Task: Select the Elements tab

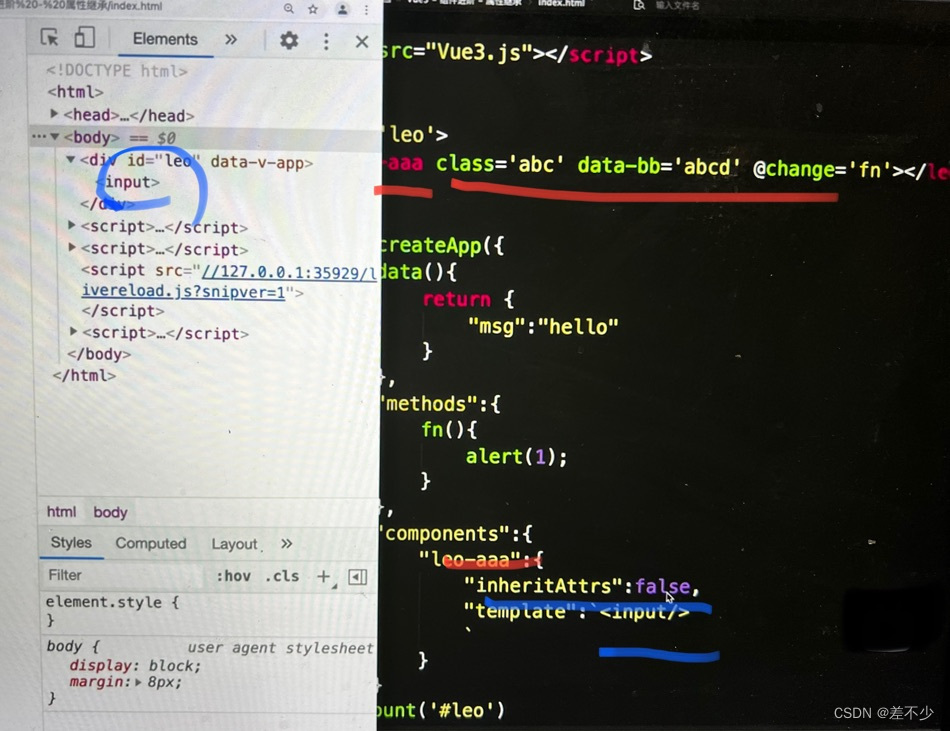Action: coord(165,39)
